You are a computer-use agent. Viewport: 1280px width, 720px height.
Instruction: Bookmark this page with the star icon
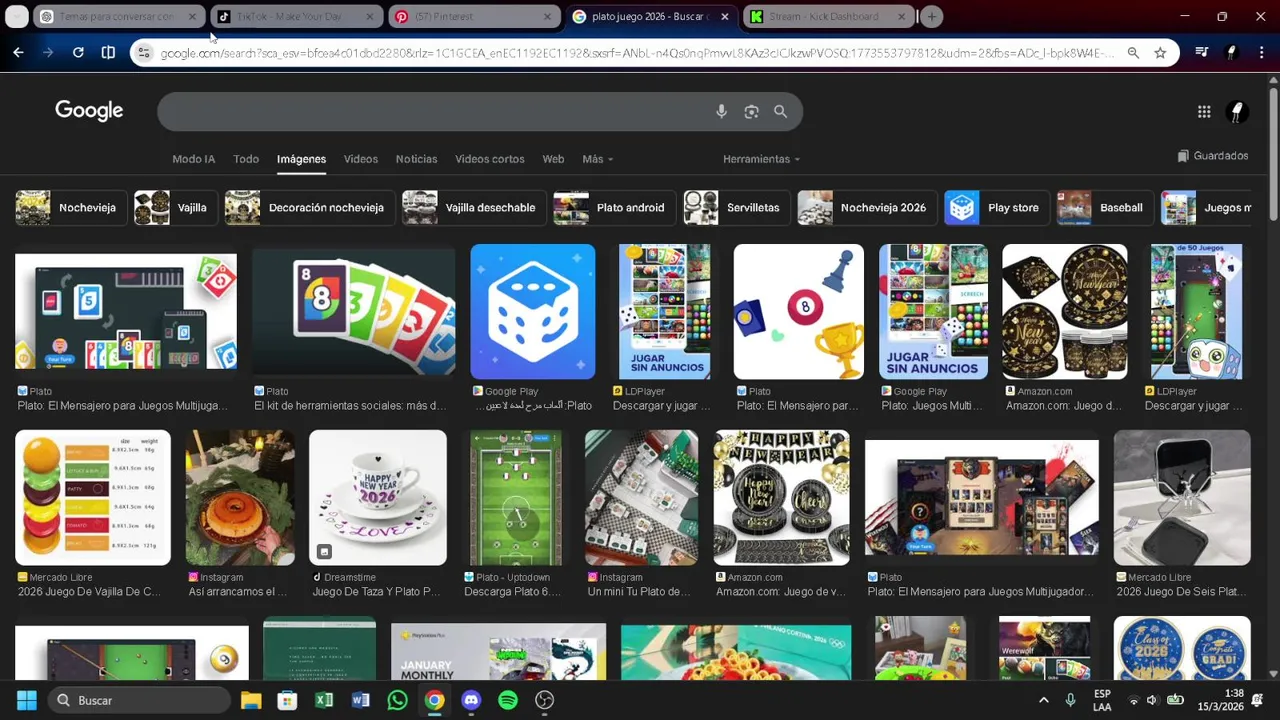coord(1160,53)
